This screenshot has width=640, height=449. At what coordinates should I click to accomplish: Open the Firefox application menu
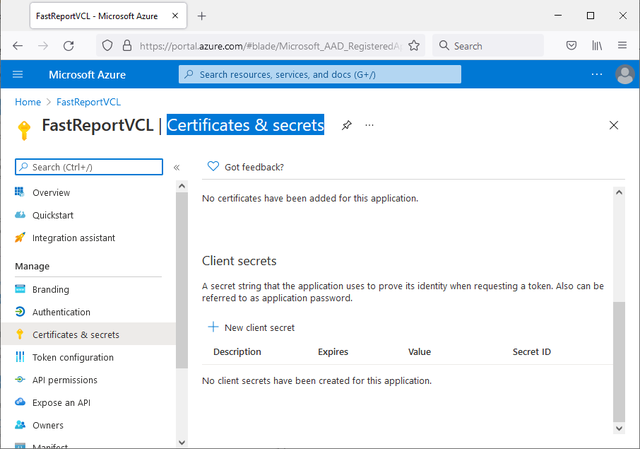[x=622, y=45]
